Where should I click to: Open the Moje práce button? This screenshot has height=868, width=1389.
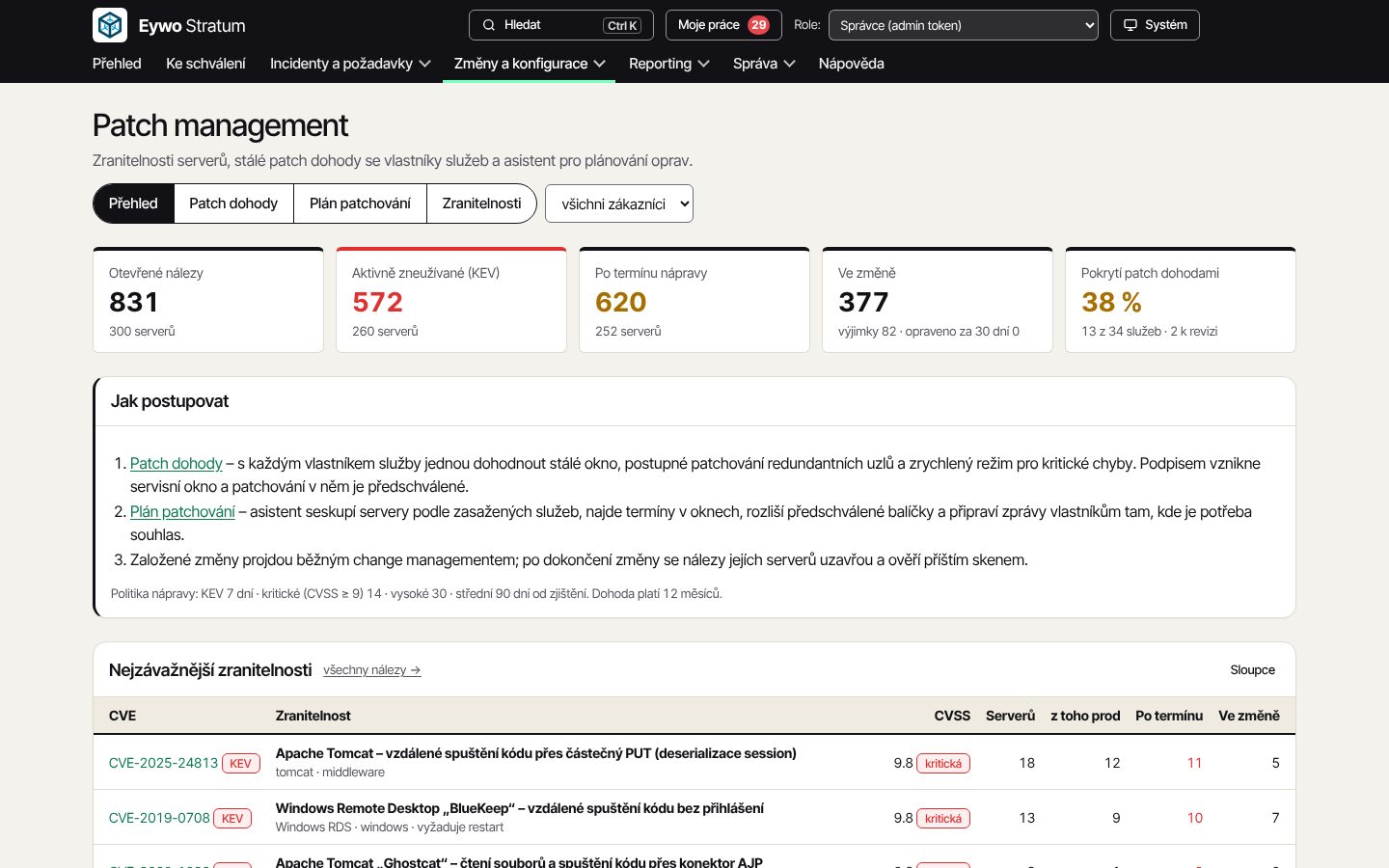click(723, 25)
